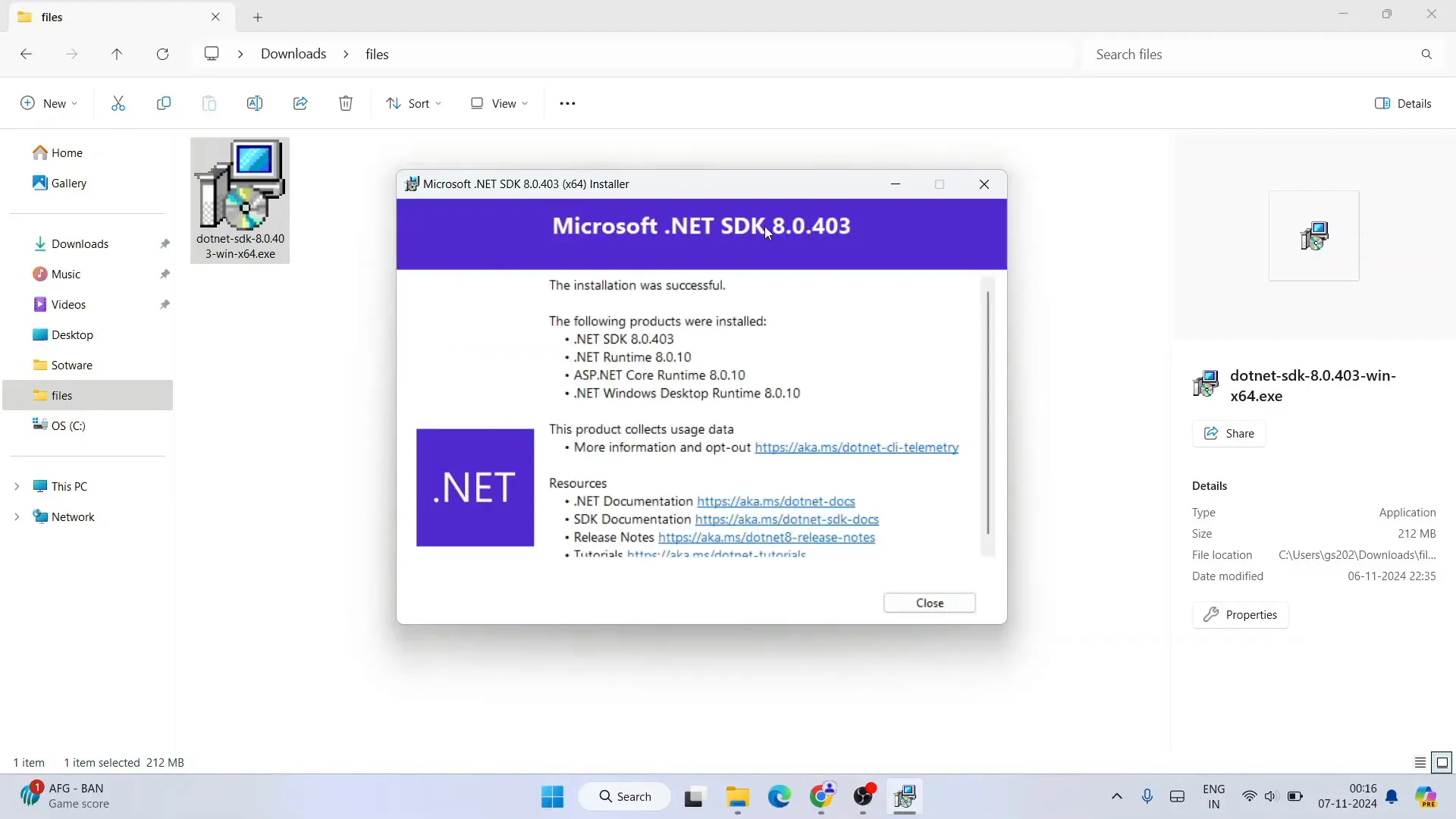Click Properties button in details pane
1456x819 pixels.
click(1240, 615)
